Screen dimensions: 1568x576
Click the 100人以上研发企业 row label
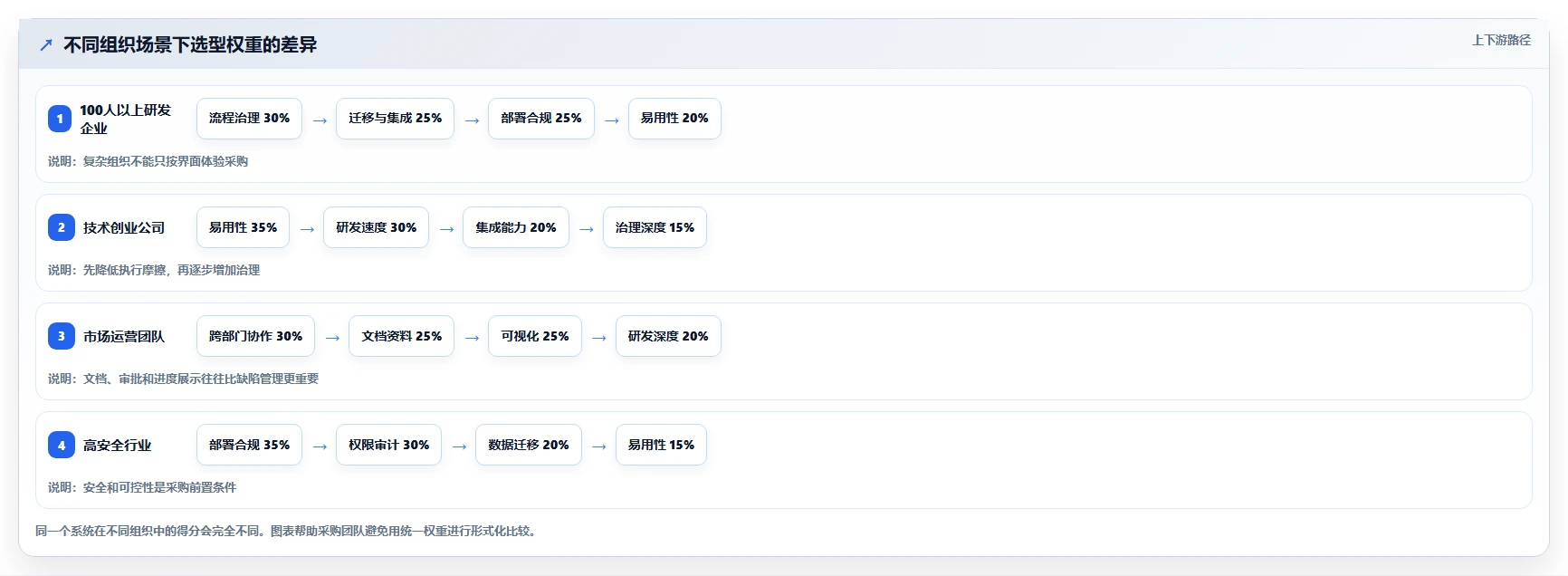pos(125,119)
